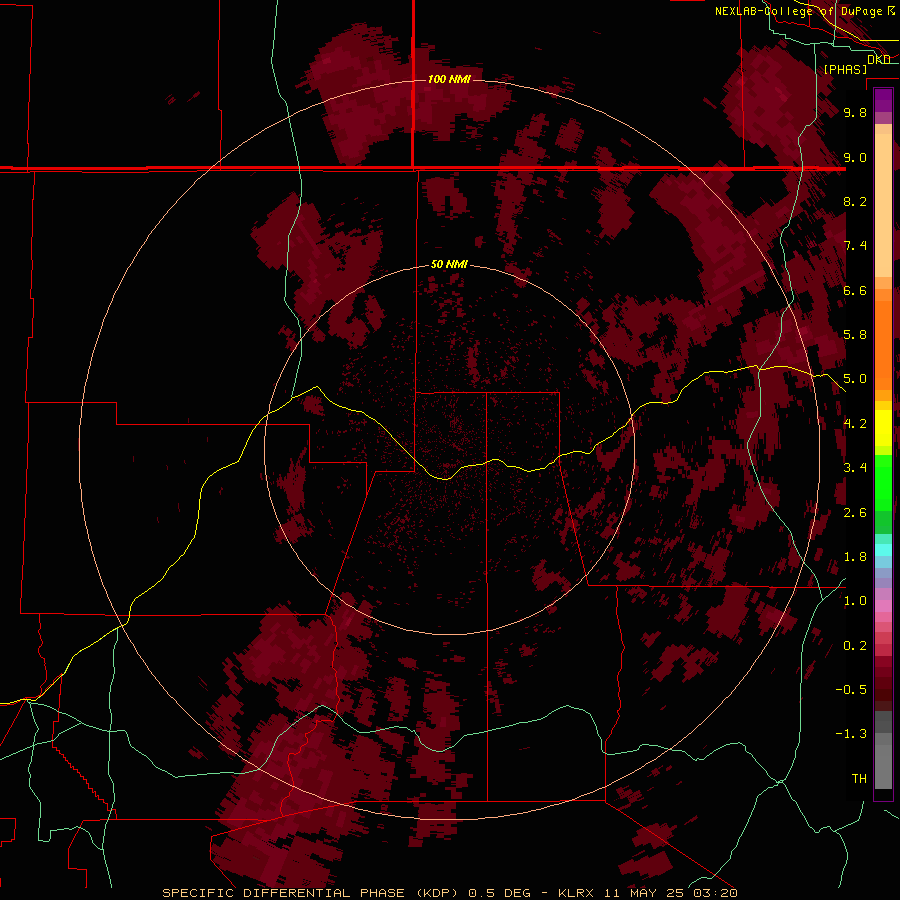Screen dimensions: 900x900
Task: Click the bright yellow color bar segment
Action: pyautogui.click(x=883, y=428)
